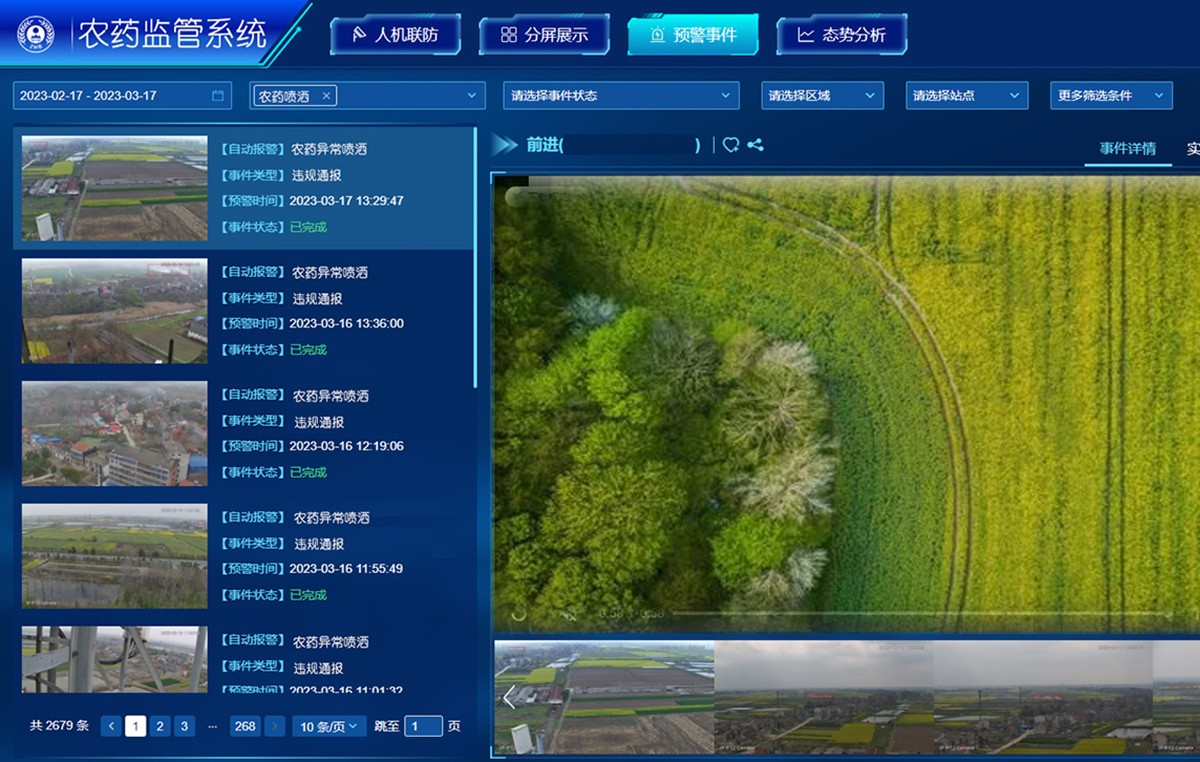Viewport: 1200px width, 762px height.
Task: Select the 预警事件 tab
Action: pos(693,35)
